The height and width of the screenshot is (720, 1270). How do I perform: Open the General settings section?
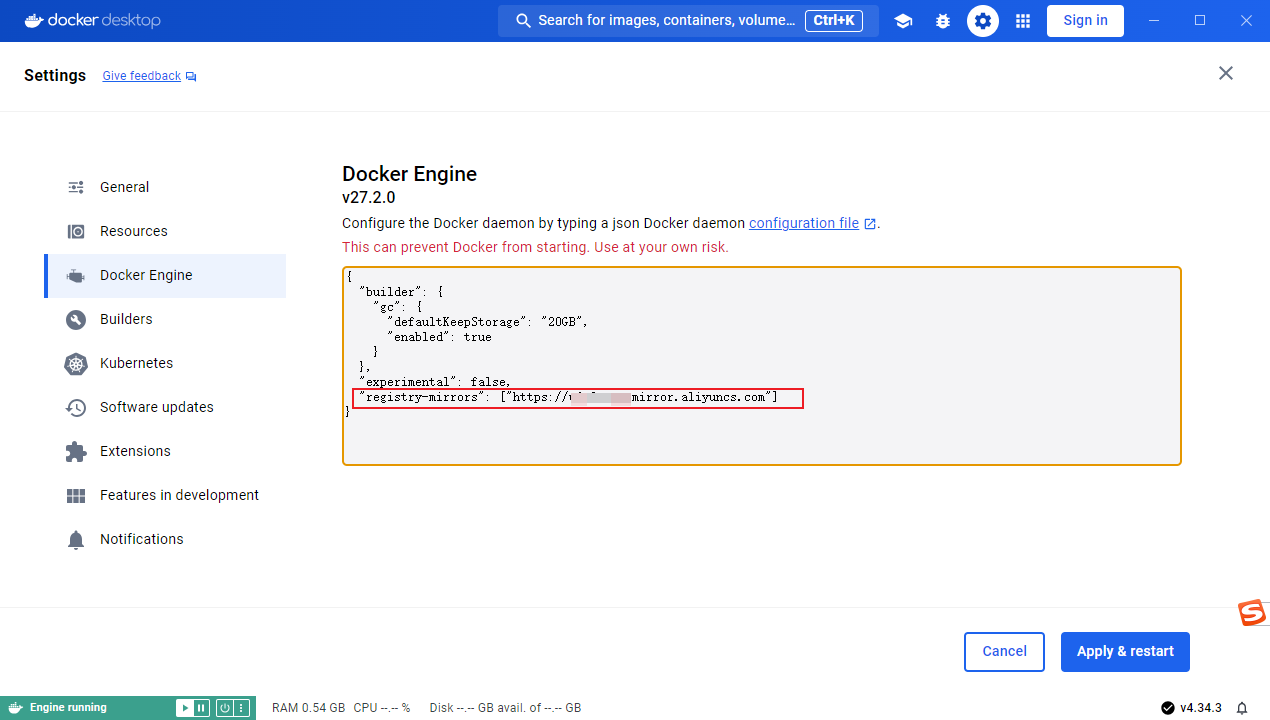click(x=165, y=187)
